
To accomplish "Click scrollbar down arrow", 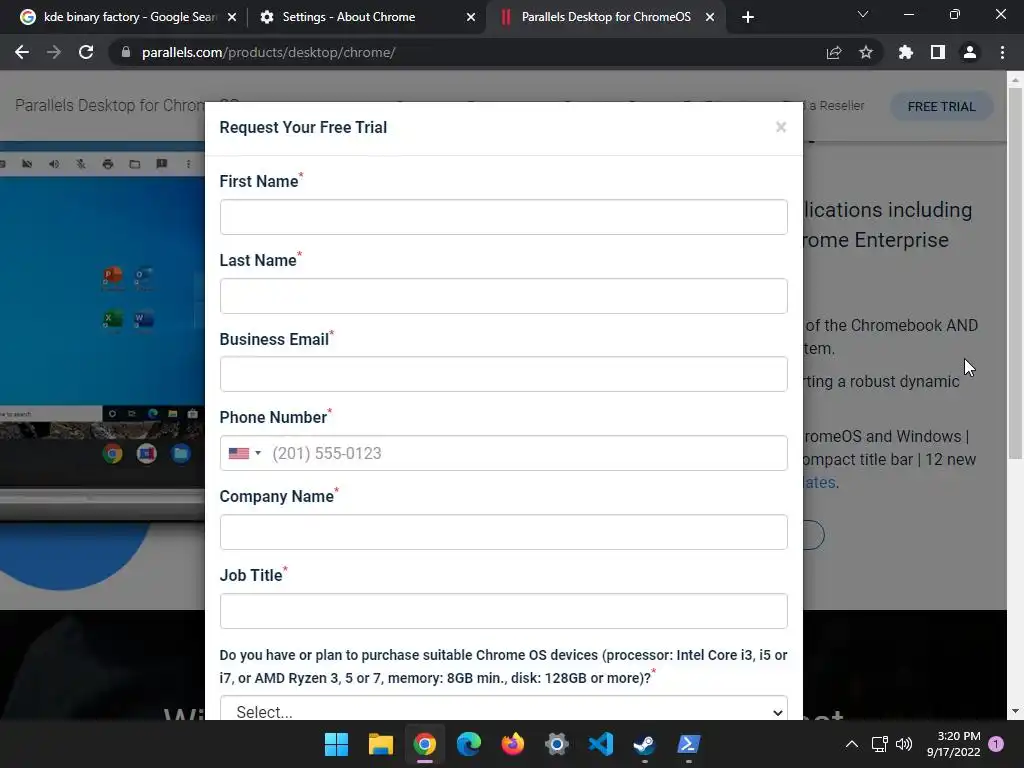I will (1015, 711).
